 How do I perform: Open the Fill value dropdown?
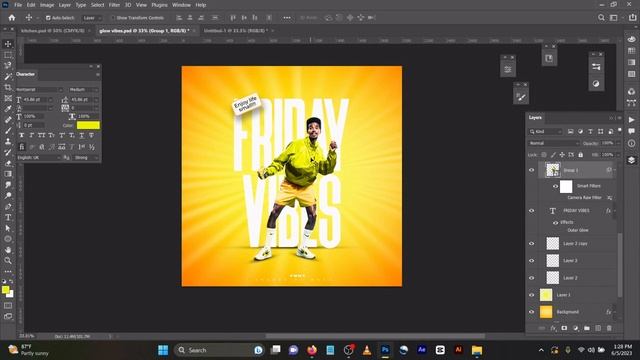(x=618, y=155)
